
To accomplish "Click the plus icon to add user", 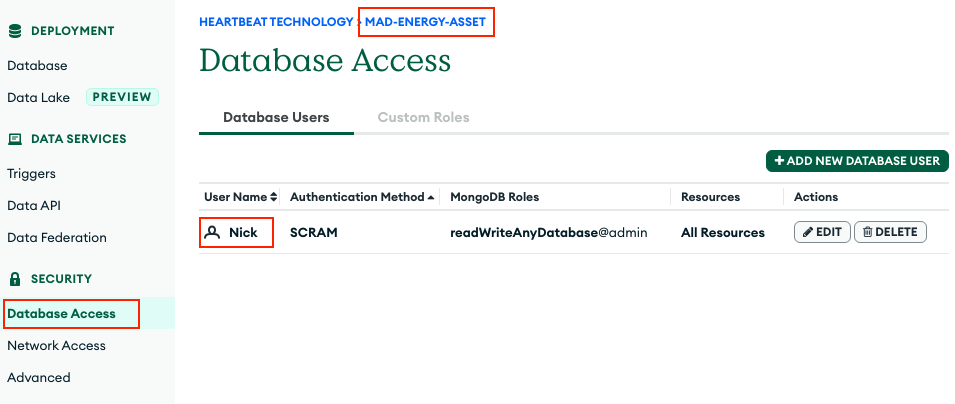I will point(779,161).
